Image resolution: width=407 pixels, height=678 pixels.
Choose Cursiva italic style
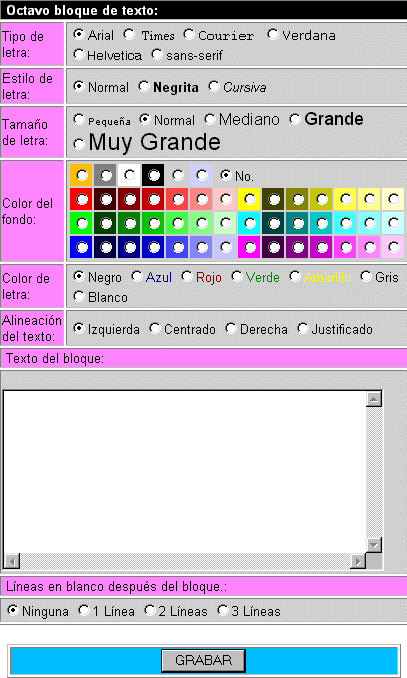click(214, 86)
